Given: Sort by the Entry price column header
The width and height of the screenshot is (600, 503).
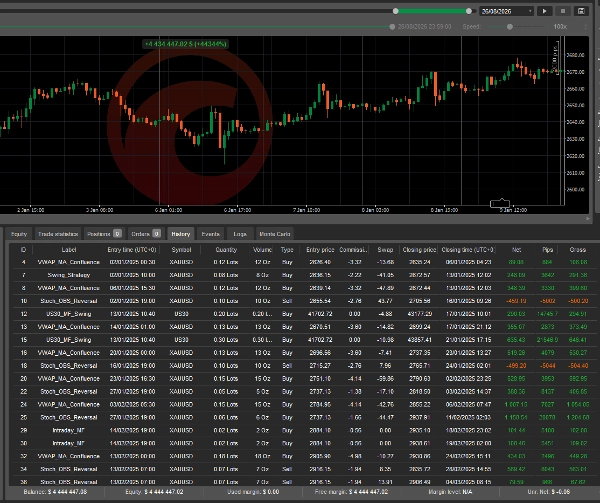Looking at the screenshot, I should (x=320, y=249).
